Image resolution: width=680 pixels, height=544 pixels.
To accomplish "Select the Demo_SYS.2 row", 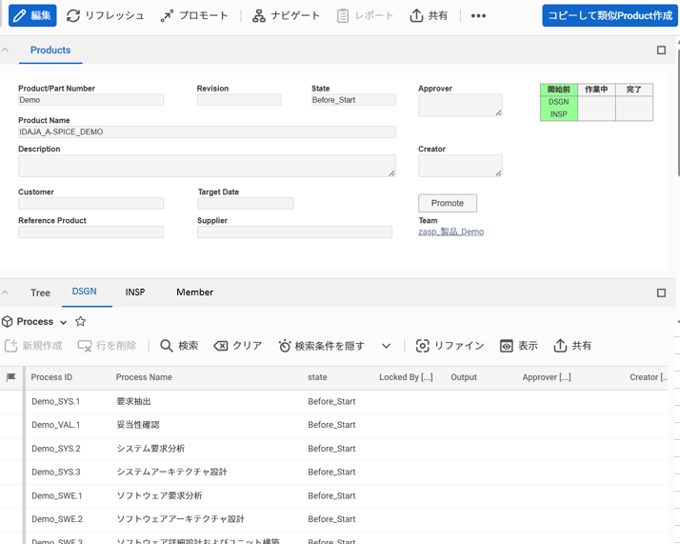I will click(x=334, y=449).
